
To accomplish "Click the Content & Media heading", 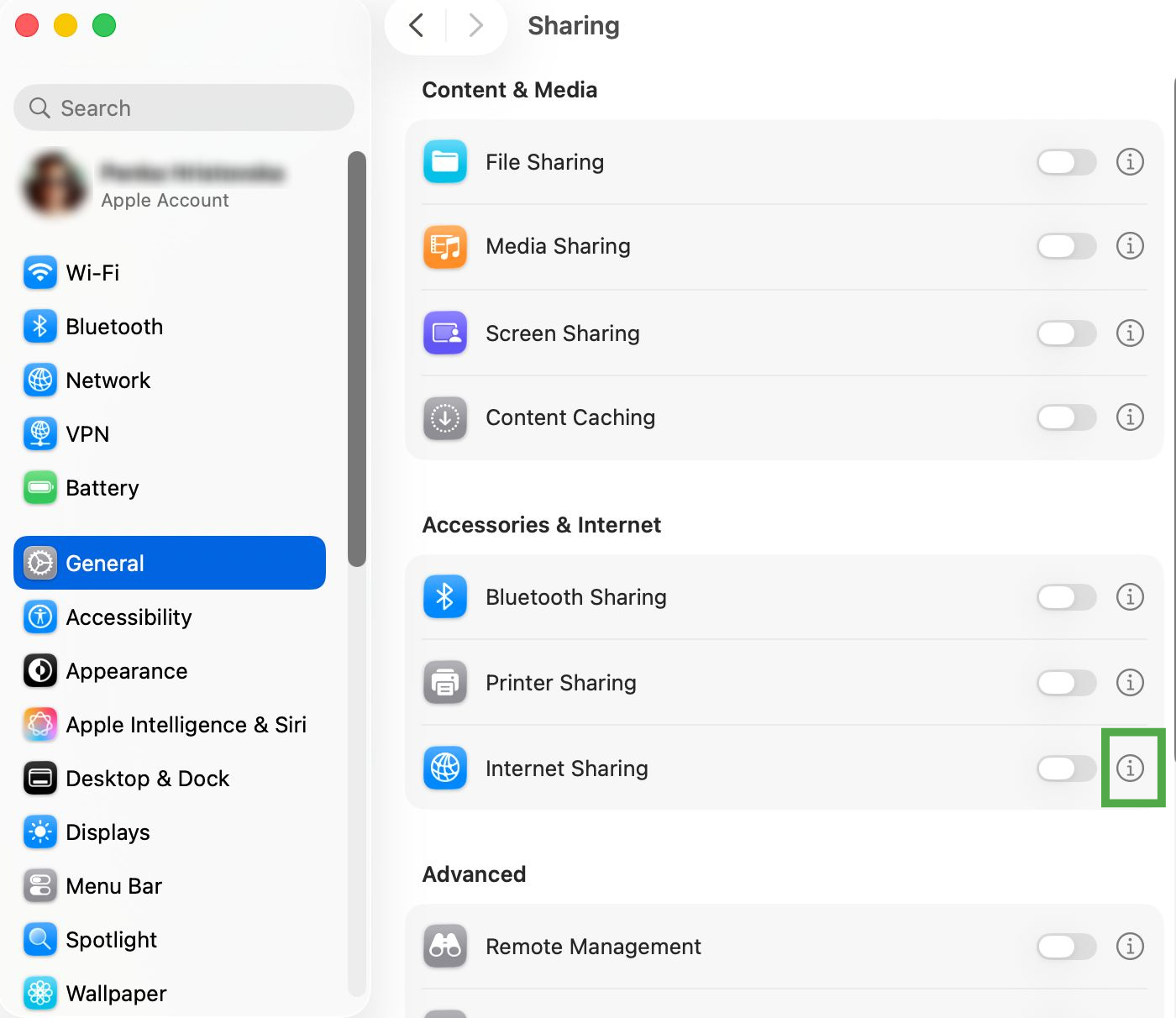I will [510, 90].
